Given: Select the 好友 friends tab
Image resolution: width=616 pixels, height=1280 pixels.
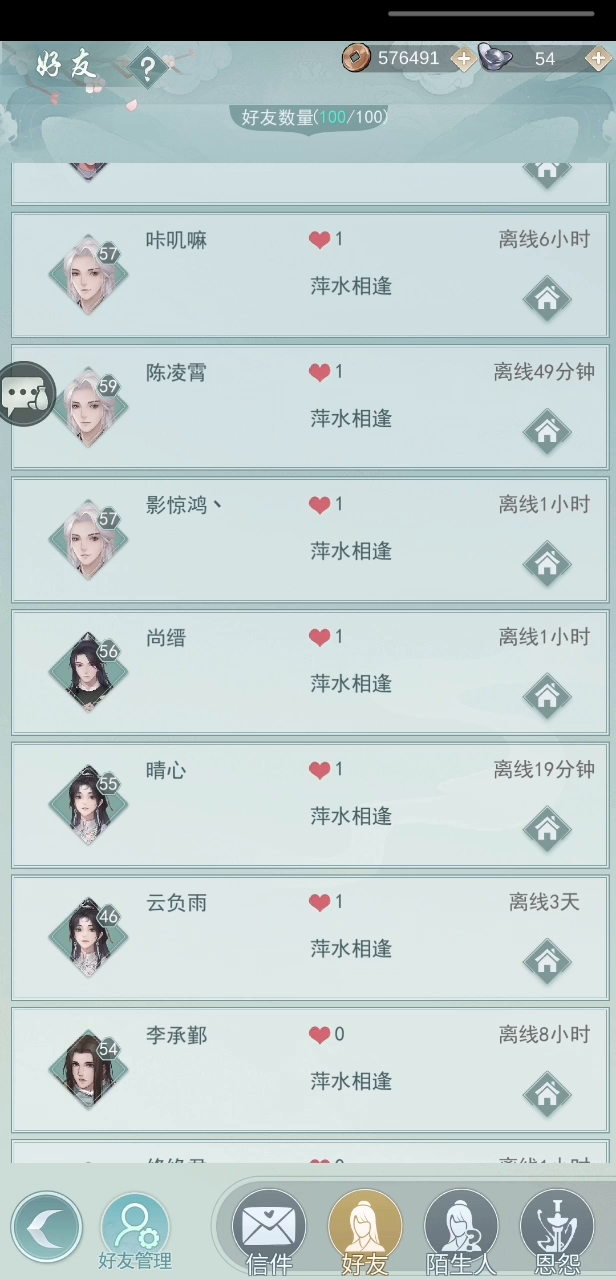Looking at the screenshot, I should coord(365,1232).
